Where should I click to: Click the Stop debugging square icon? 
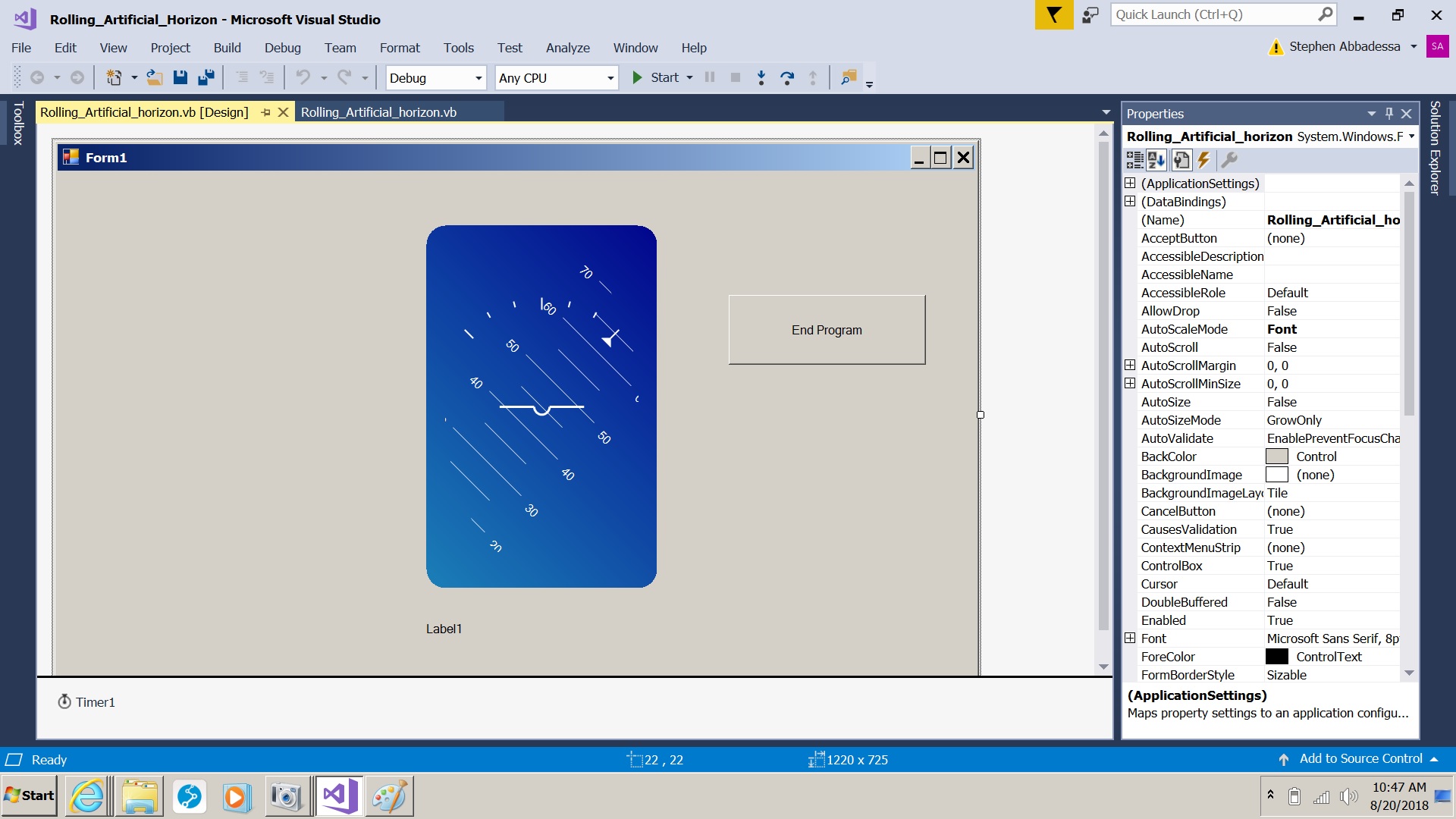tap(736, 77)
